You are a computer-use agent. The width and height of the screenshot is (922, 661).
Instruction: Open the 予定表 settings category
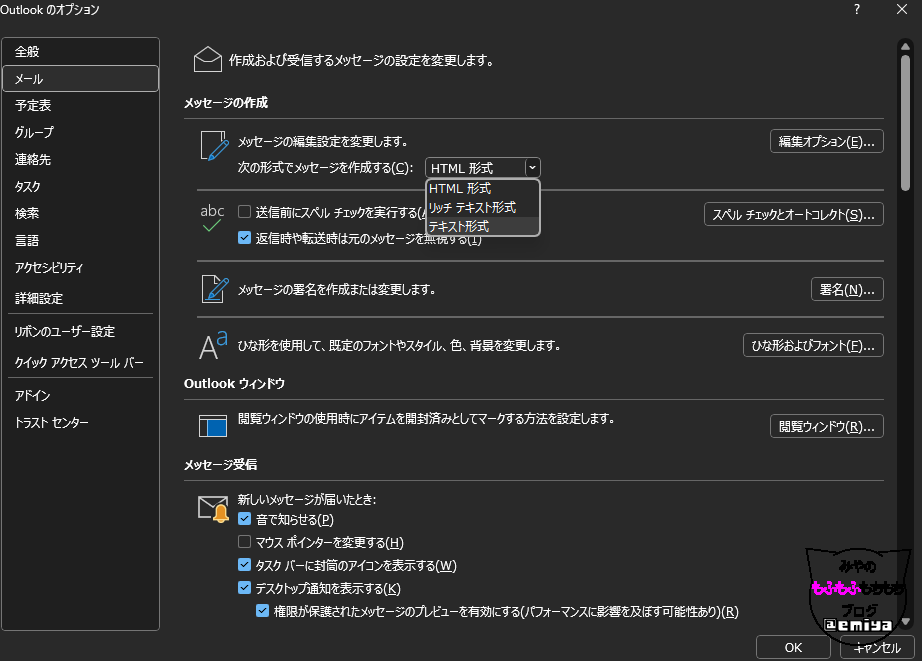pyautogui.click(x=33, y=105)
